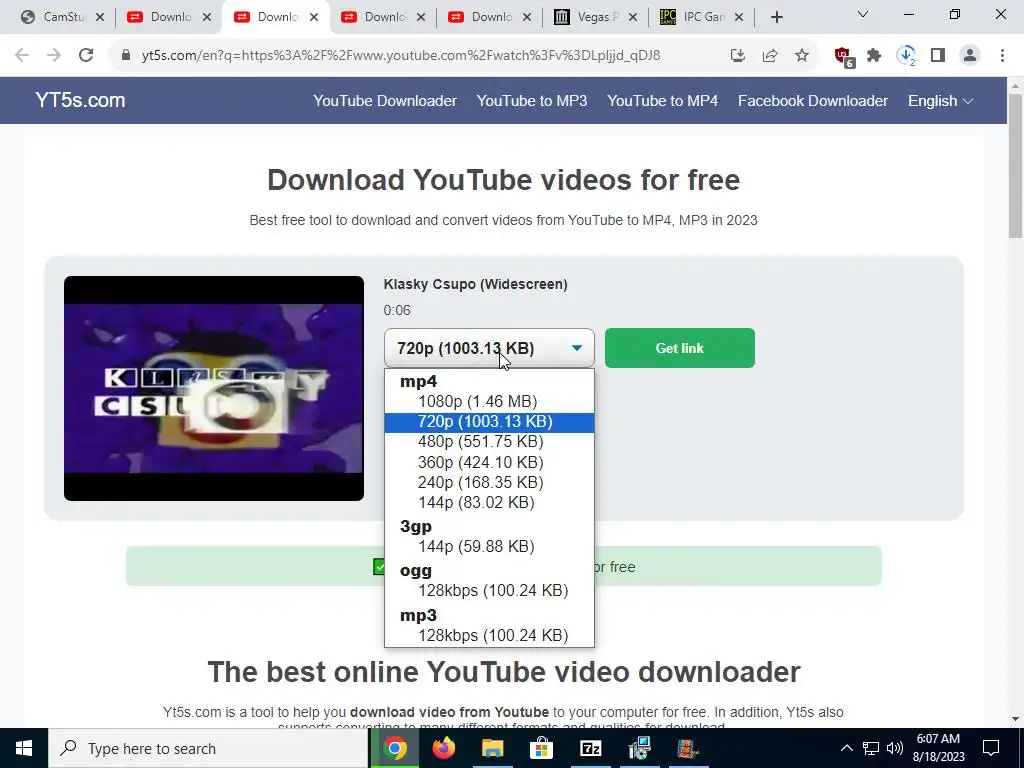Go back with the browser back arrow
The image size is (1024, 768).
point(22,56)
